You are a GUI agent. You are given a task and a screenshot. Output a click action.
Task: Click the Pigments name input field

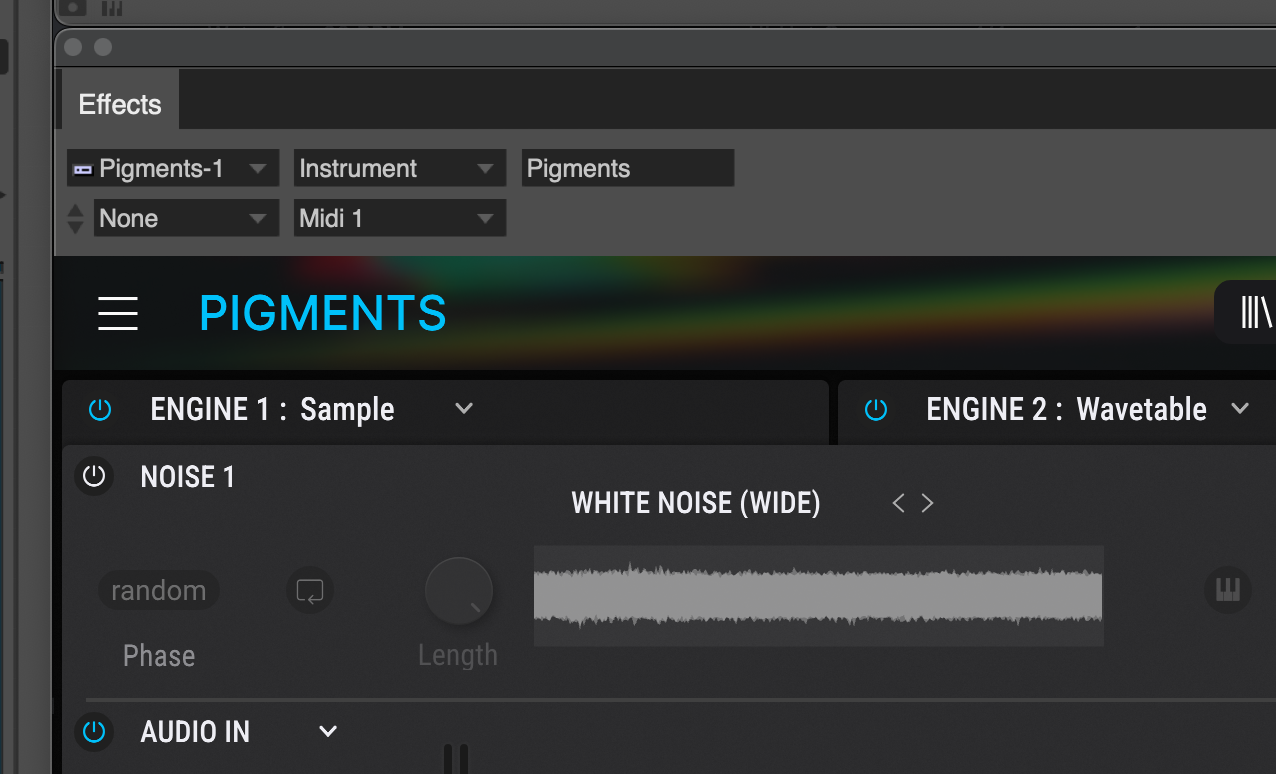pyautogui.click(x=628, y=168)
